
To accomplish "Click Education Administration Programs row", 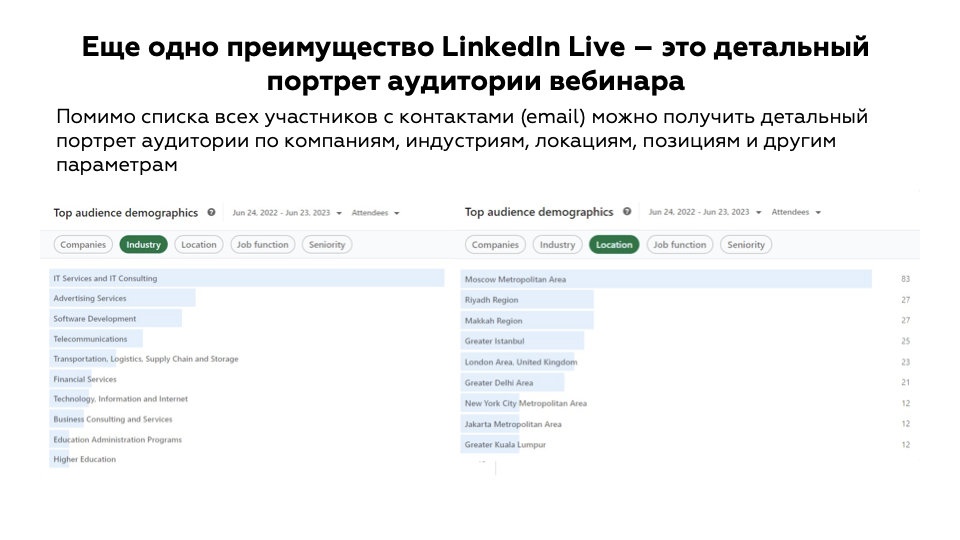I will (117, 439).
